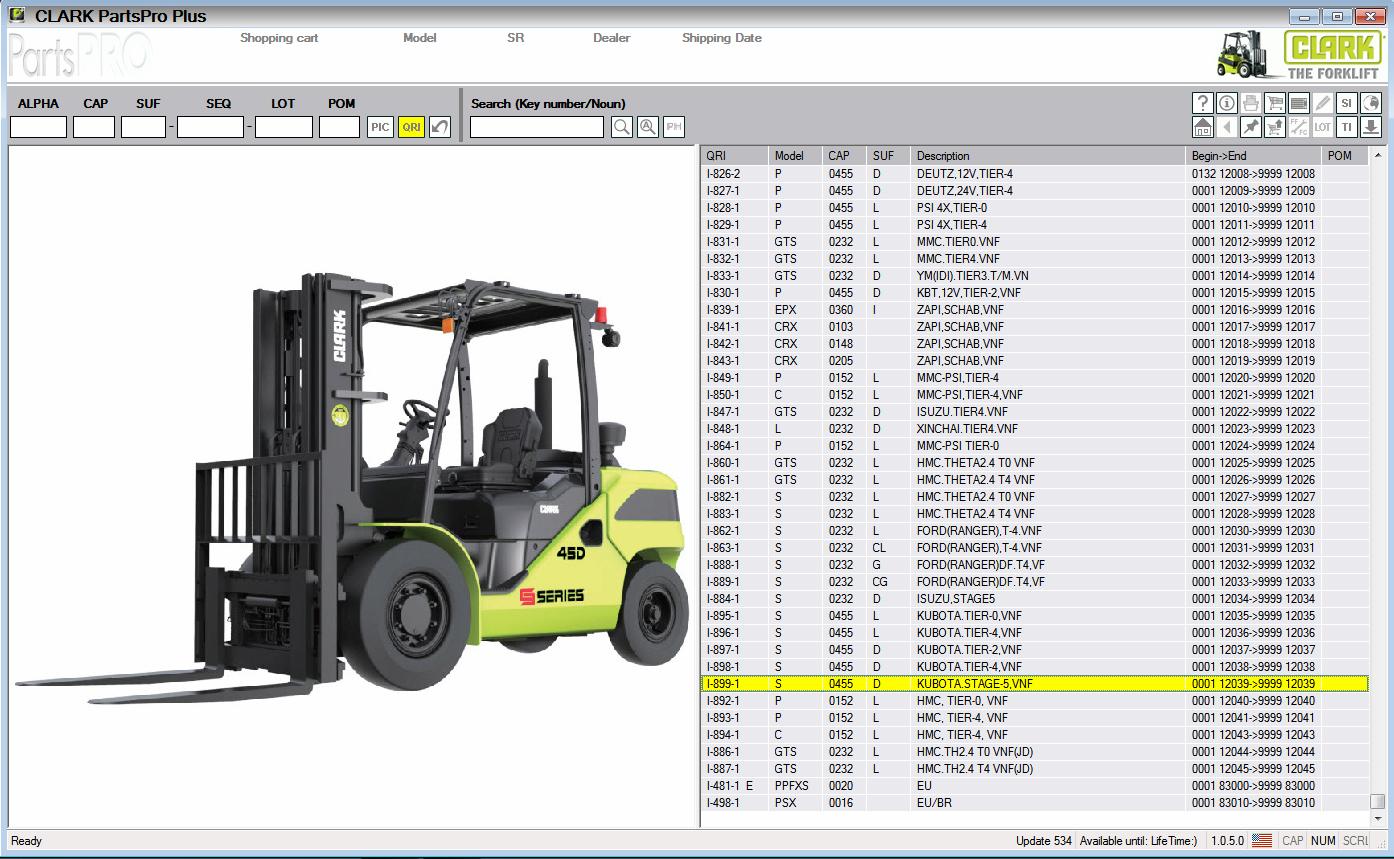Viewport: 1394px width, 859px height.
Task: Select row I-892-1 HMC, TIER-0, VNF
Action: click(x=1035, y=701)
